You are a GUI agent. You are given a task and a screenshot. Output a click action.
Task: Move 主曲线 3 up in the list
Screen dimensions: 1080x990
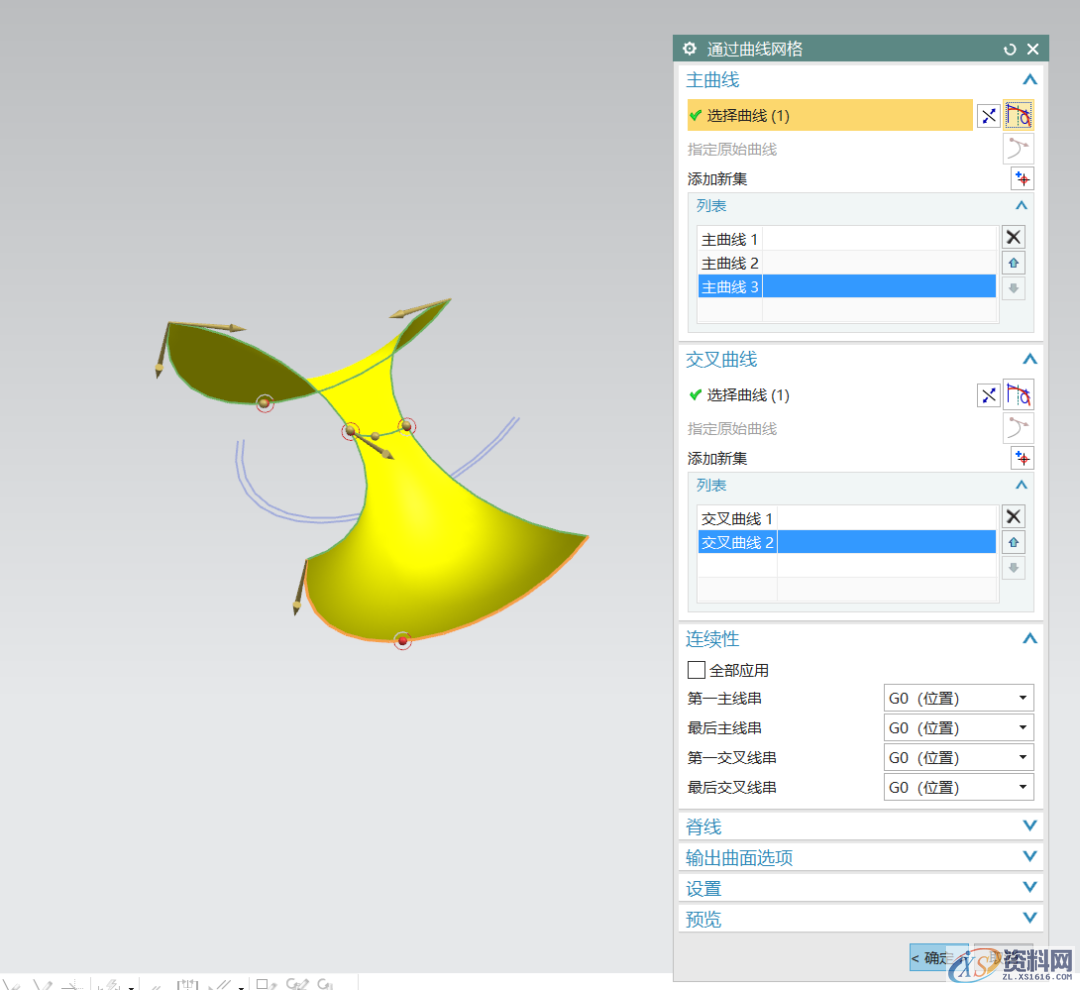coord(1013,263)
